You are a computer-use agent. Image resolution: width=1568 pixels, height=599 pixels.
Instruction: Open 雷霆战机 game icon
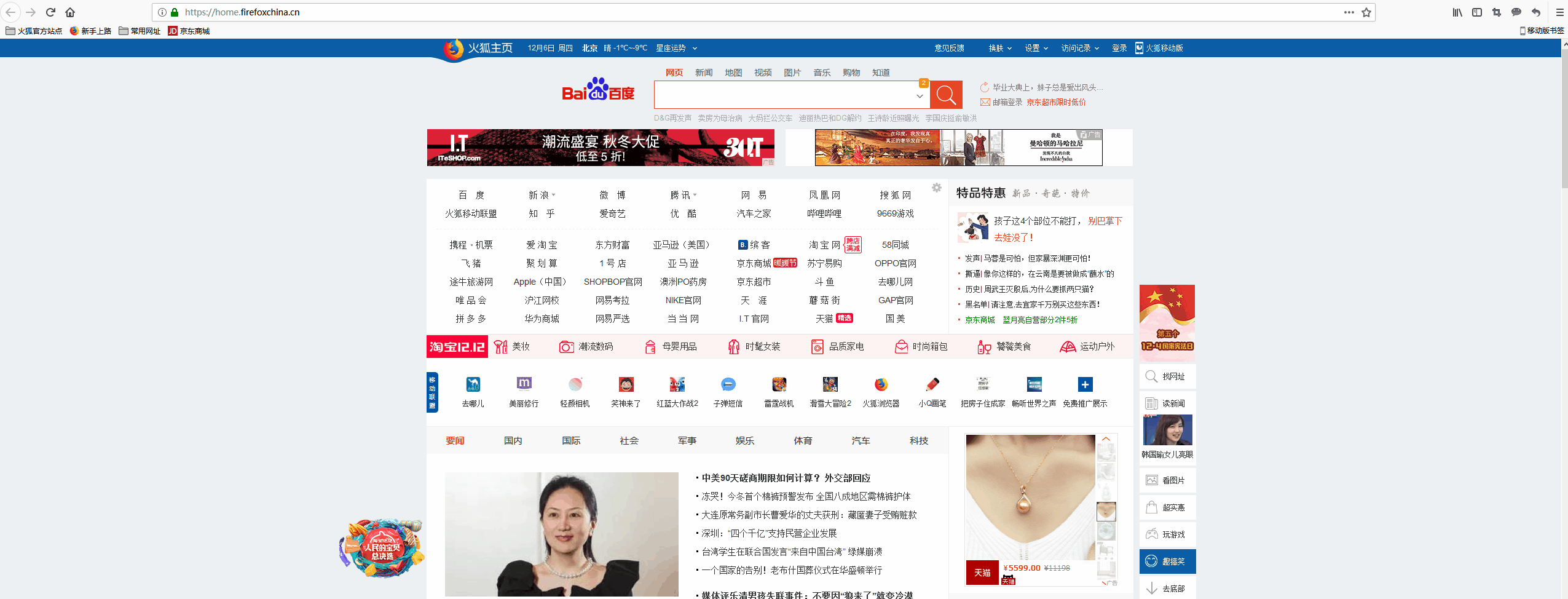coord(779,384)
